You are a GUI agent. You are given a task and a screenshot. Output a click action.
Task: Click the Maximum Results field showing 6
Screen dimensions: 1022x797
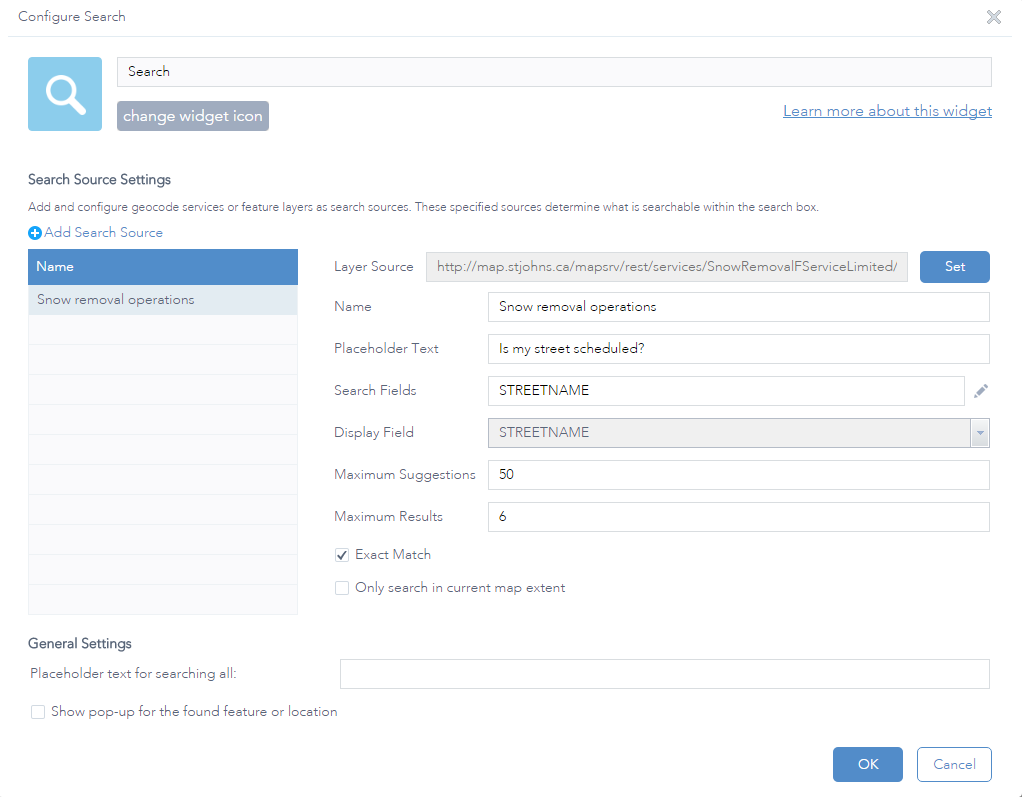738,517
